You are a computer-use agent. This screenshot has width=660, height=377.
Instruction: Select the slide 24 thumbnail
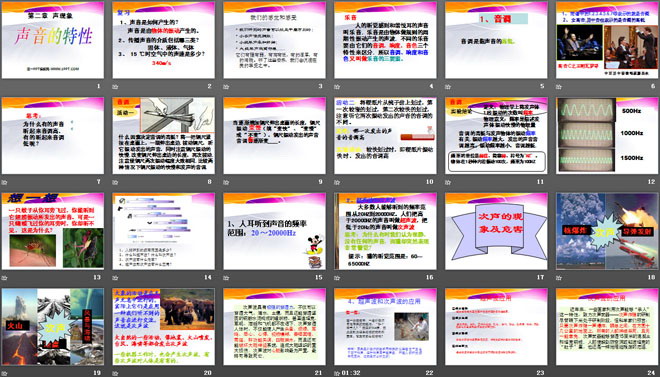click(x=607, y=327)
